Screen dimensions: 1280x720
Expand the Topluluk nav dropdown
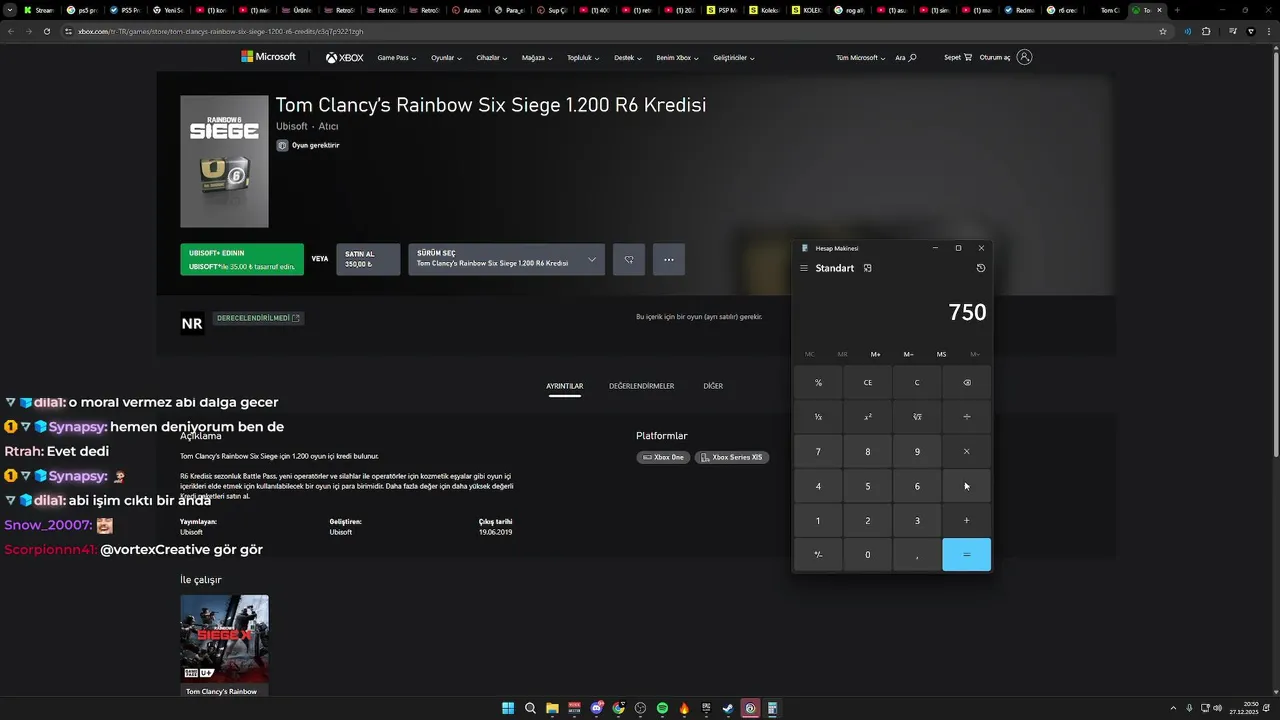[583, 58]
